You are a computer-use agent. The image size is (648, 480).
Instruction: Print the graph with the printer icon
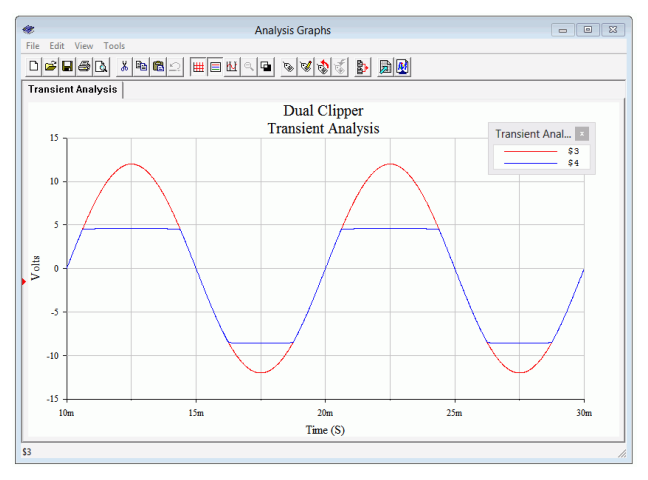[x=84, y=66]
